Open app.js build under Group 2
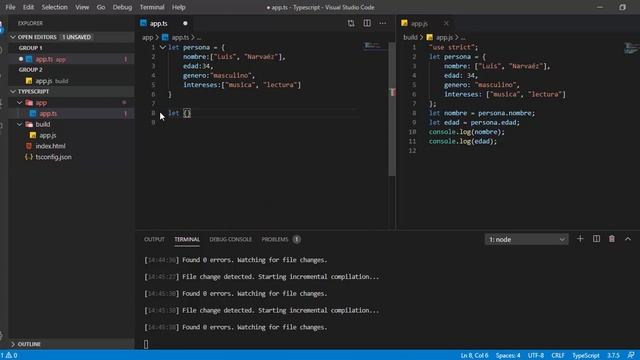 [x=71, y=81]
